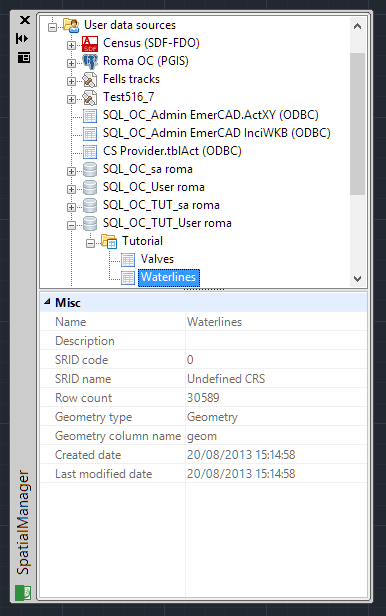Click the tree scrollbar down arrow
Viewport: 386px width, 616px height.
pos(357,279)
